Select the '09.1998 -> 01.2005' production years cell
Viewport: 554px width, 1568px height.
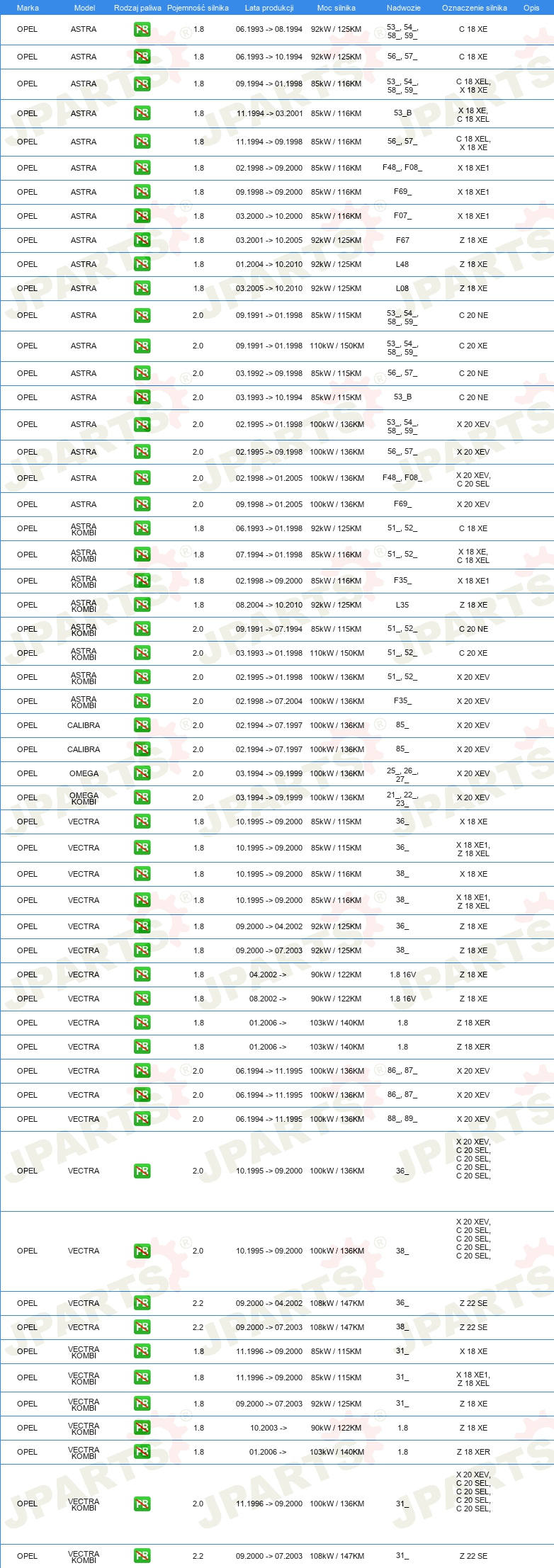pos(269,504)
